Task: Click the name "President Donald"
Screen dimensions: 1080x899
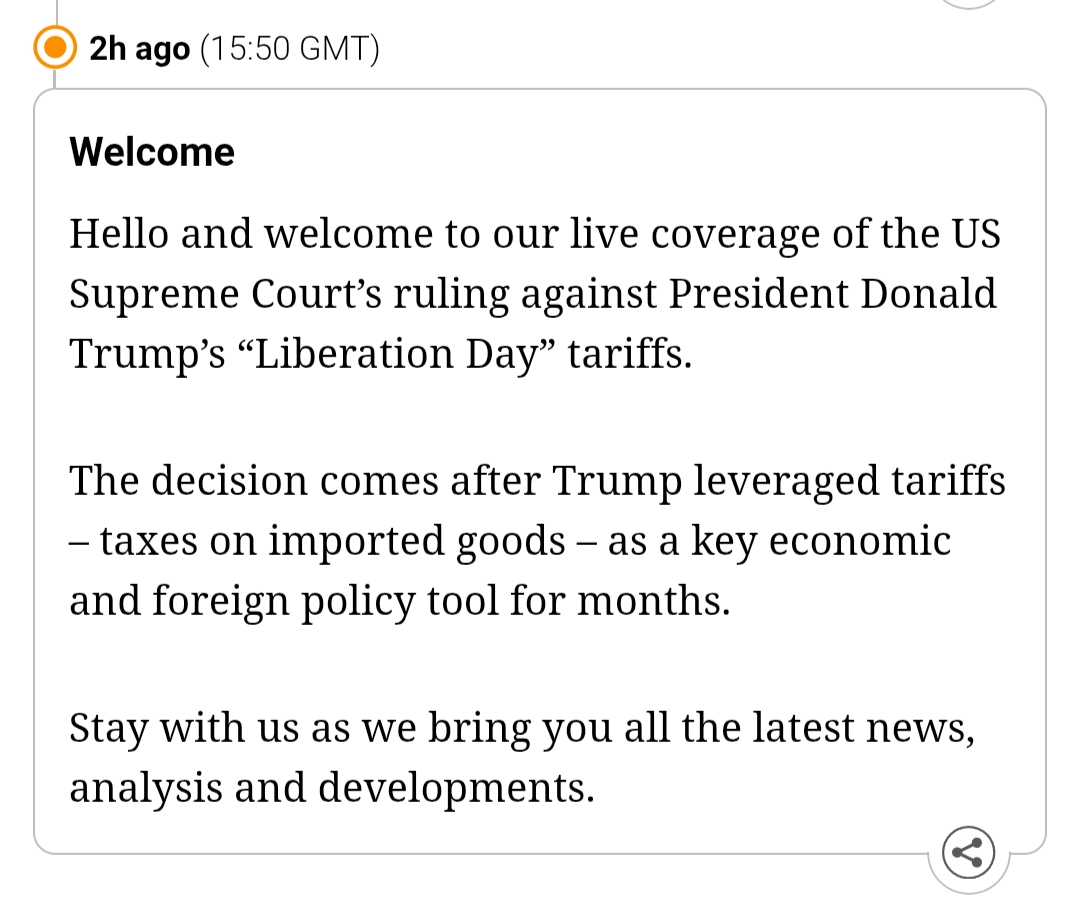Action: pyautogui.click(x=833, y=294)
